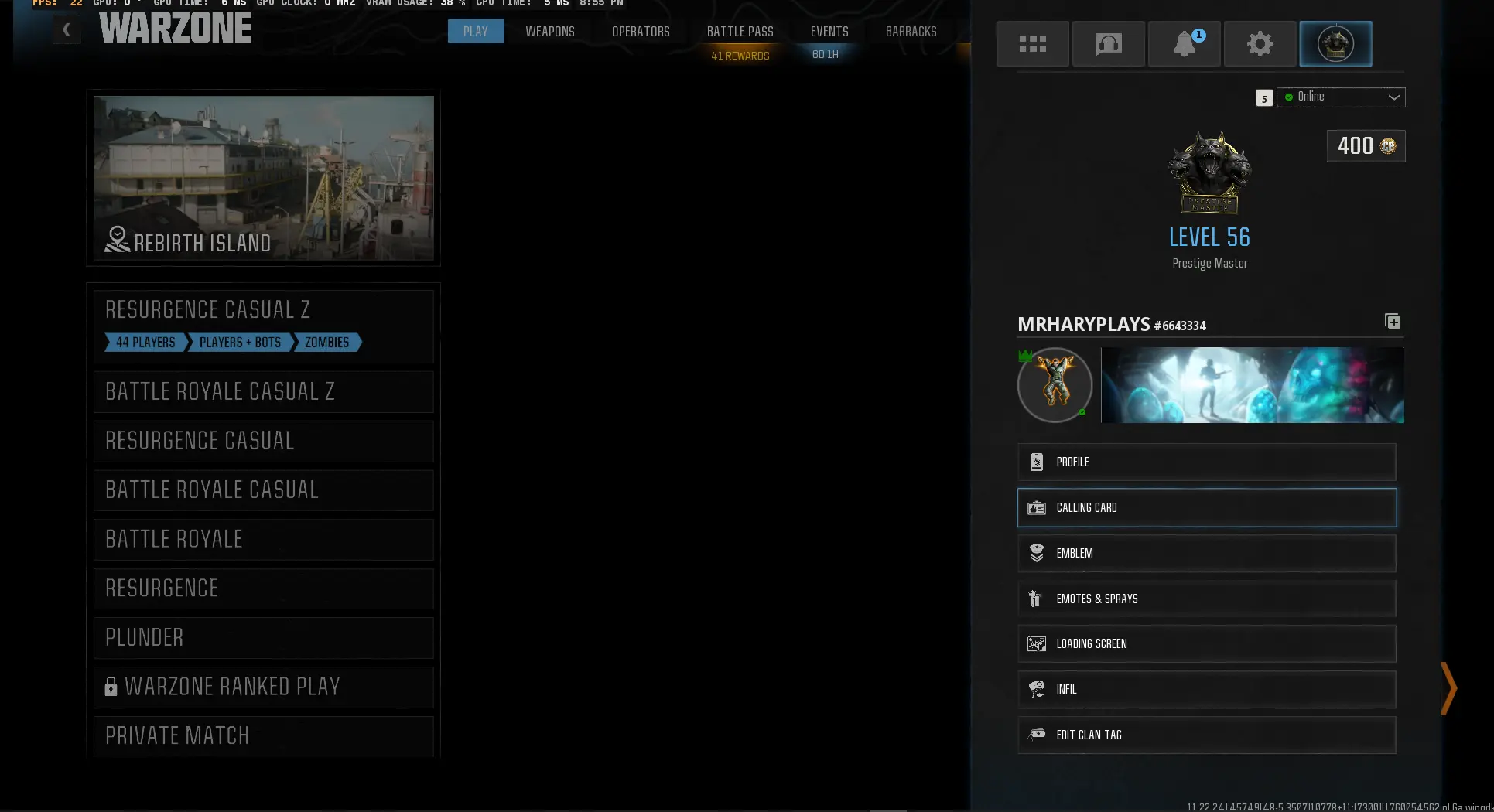The image size is (1494, 812).
Task: Click the locked Warzone Ranked Play
Action: click(263, 687)
